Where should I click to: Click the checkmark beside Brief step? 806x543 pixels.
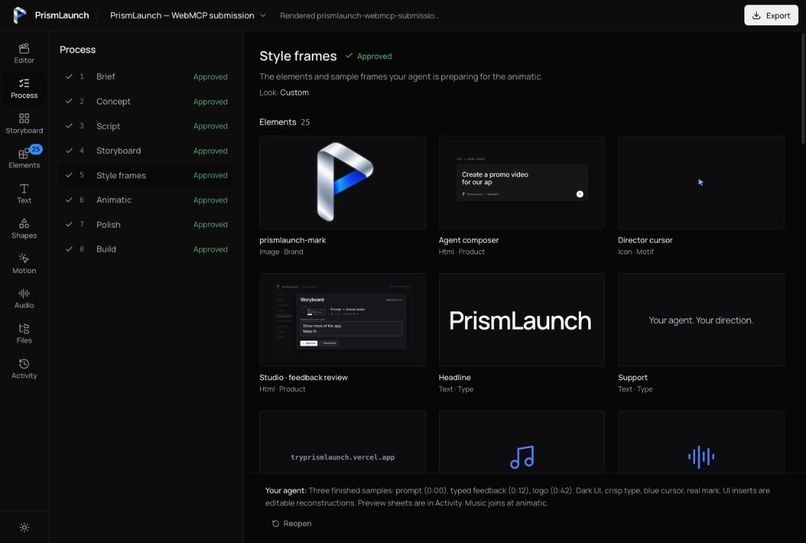(69, 76)
